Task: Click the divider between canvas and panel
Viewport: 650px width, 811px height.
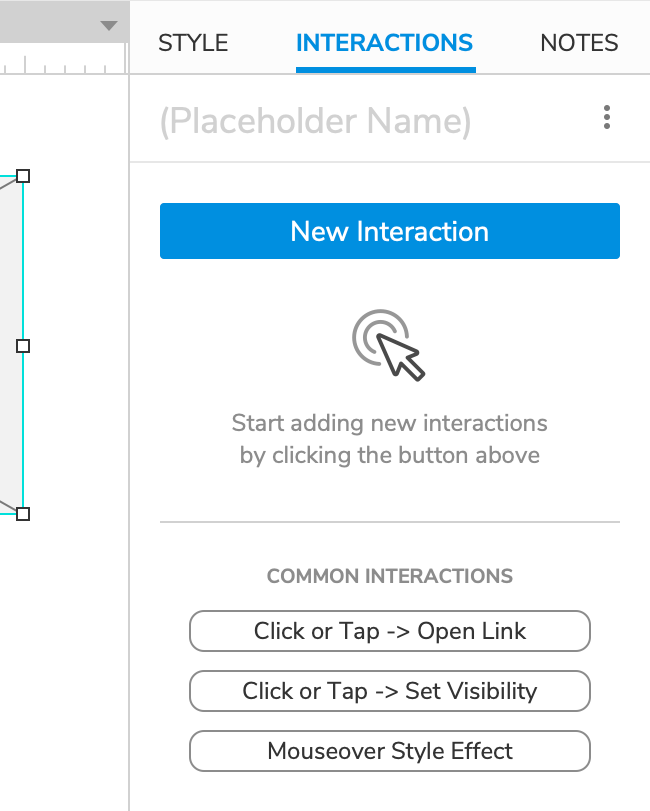Action: point(129,400)
